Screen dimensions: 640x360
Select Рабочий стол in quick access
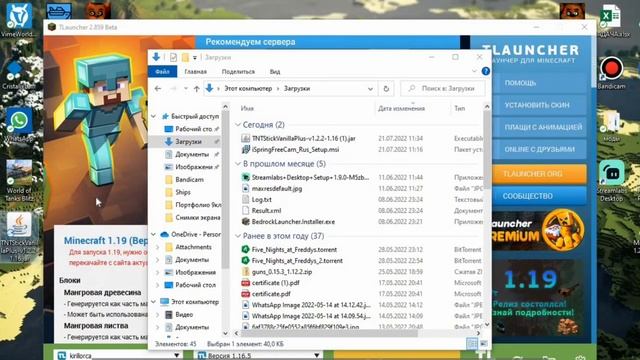[193, 129]
